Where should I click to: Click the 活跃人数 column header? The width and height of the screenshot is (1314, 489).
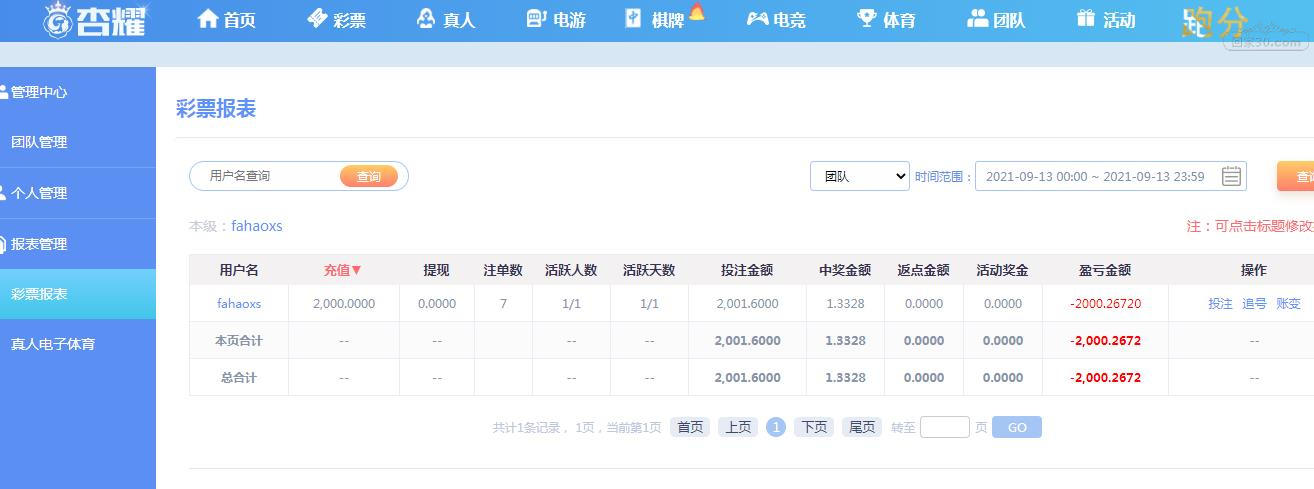(x=571, y=270)
